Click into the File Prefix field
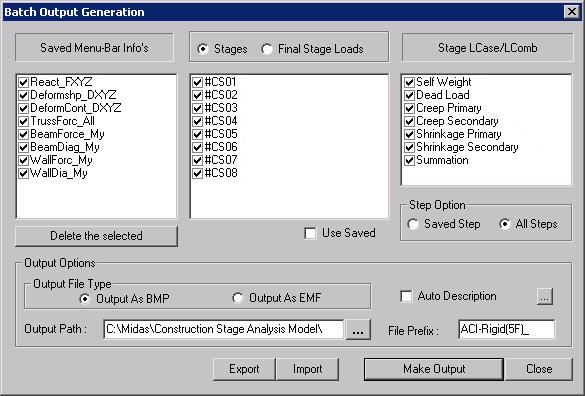 tap(507, 329)
